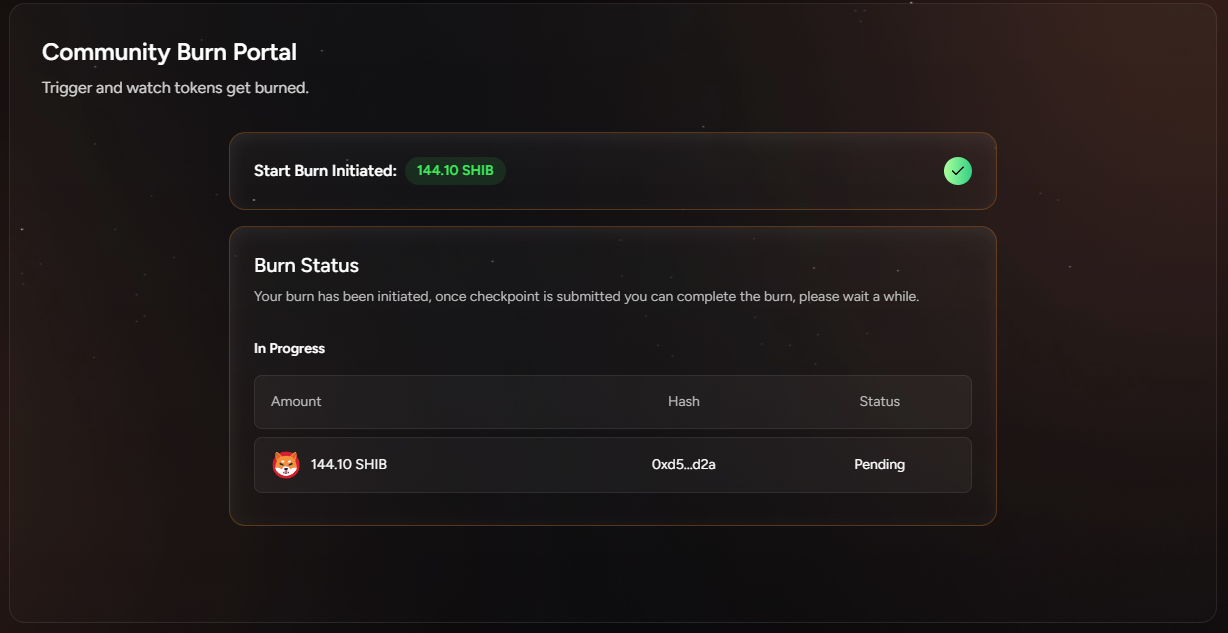Viewport: 1228px width, 633px height.
Task: Click the Amount column header
Action: pyautogui.click(x=296, y=401)
